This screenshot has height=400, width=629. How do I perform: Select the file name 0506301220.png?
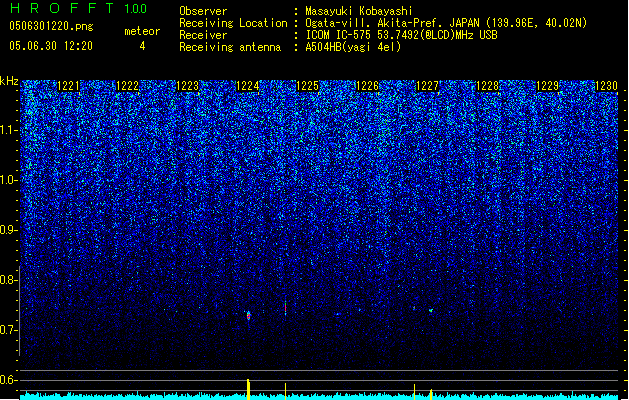51,26
